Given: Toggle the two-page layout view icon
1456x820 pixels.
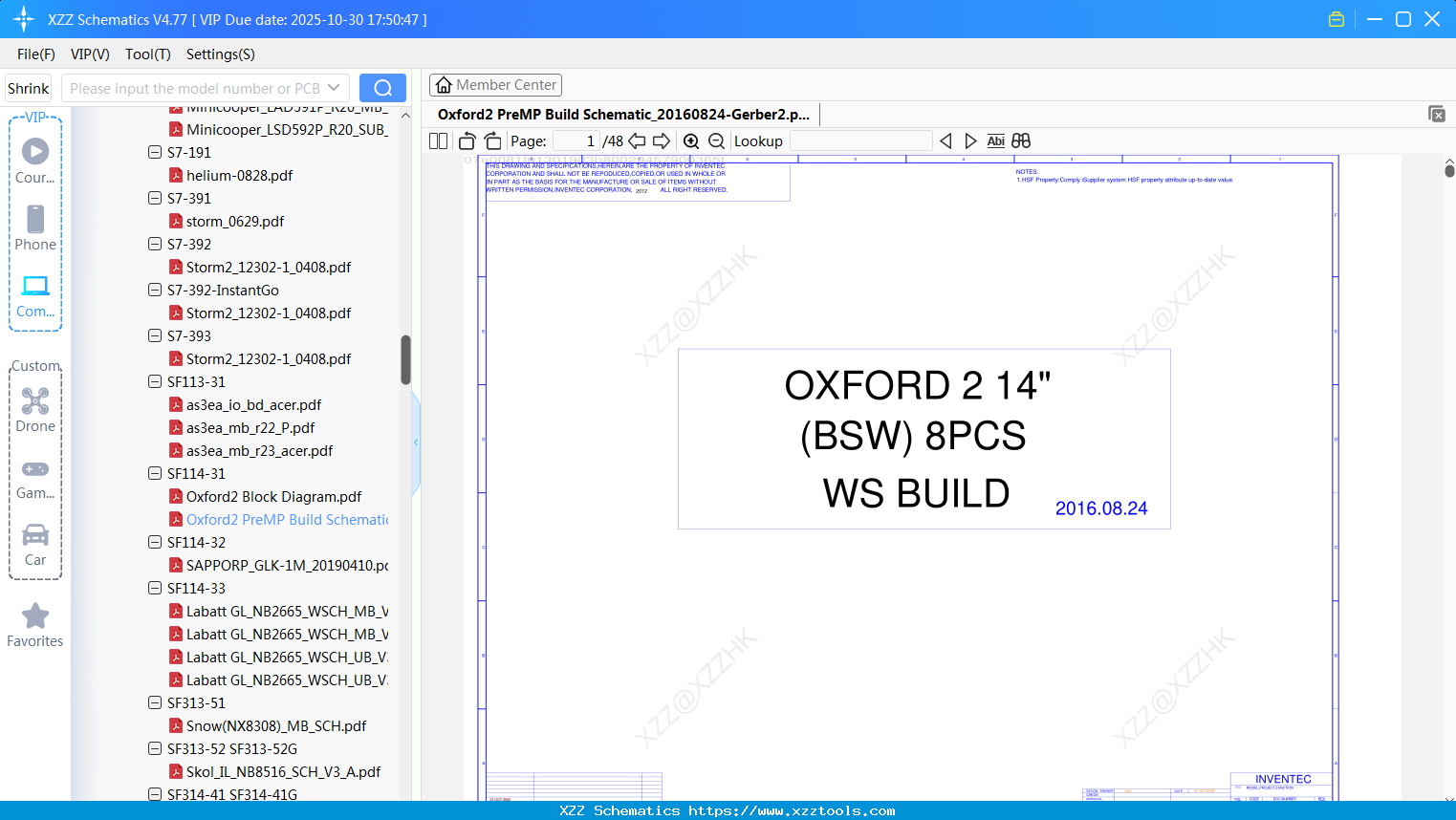Looking at the screenshot, I should tap(438, 141).
